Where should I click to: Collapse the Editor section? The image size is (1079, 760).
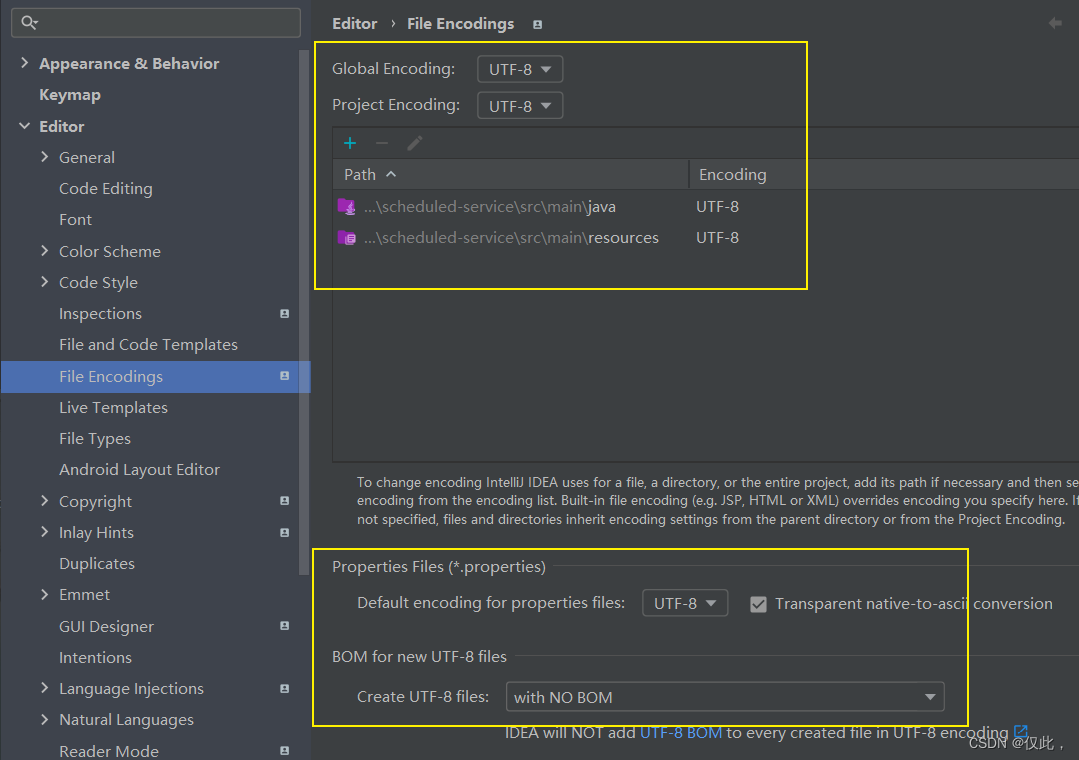[25, 127]
